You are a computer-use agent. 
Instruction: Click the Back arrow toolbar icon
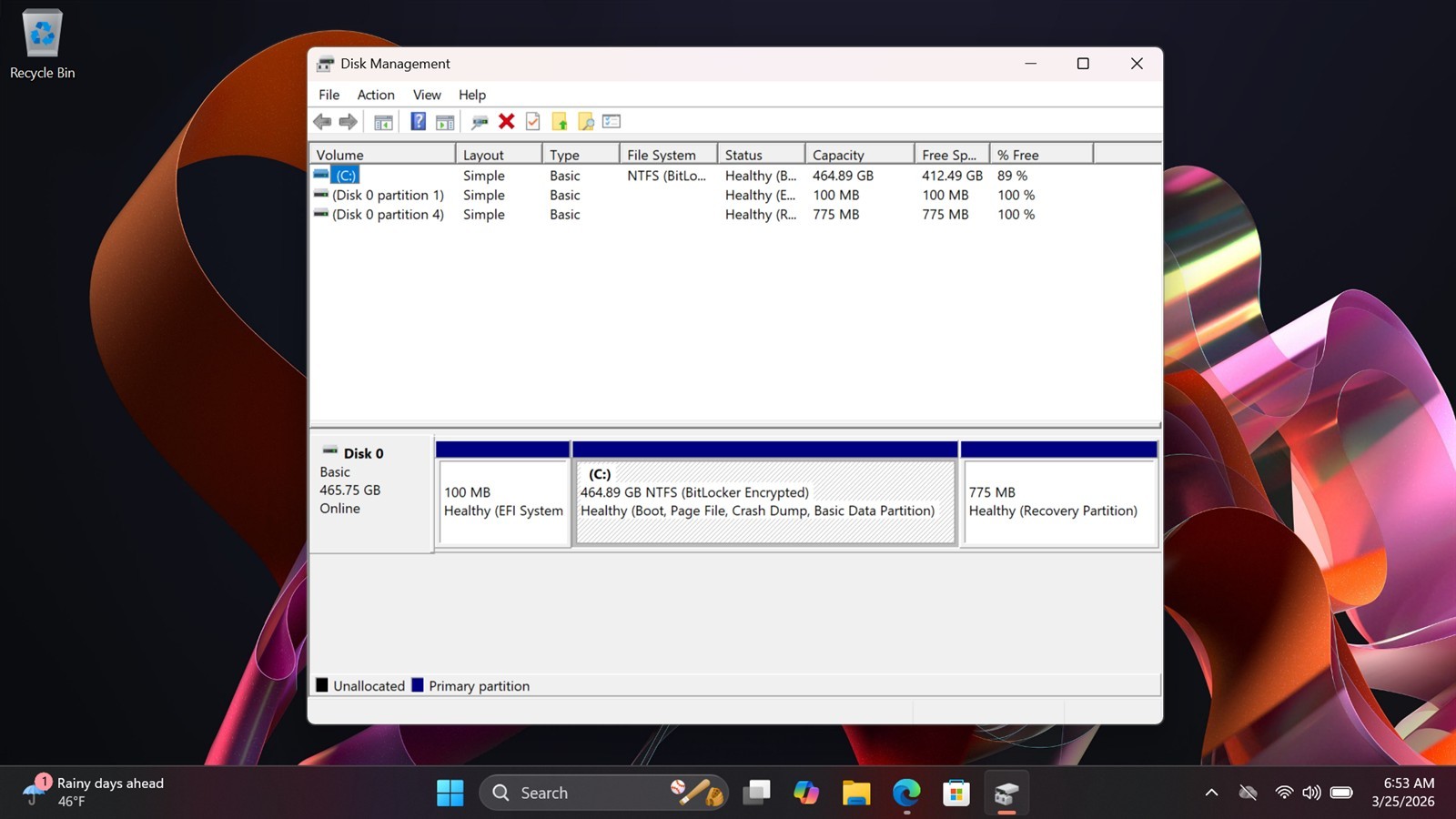coord(322,121)
